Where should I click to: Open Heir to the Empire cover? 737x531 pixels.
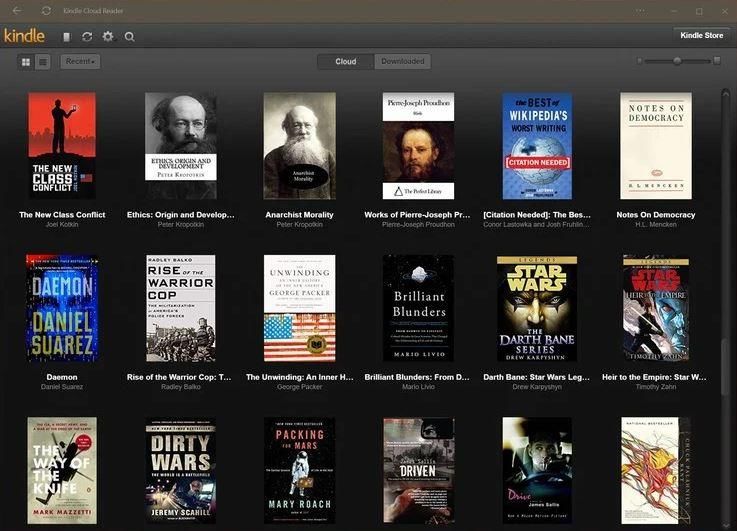click(x=656, y=308)
